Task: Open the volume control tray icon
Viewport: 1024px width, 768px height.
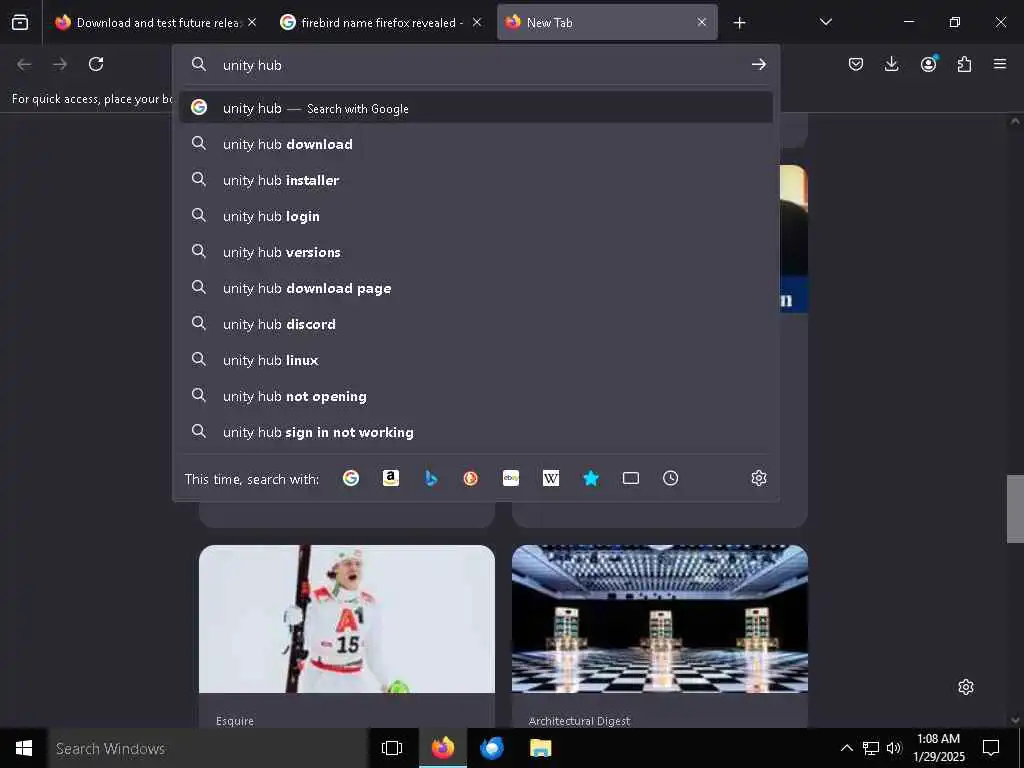Action: click(894, 748)
